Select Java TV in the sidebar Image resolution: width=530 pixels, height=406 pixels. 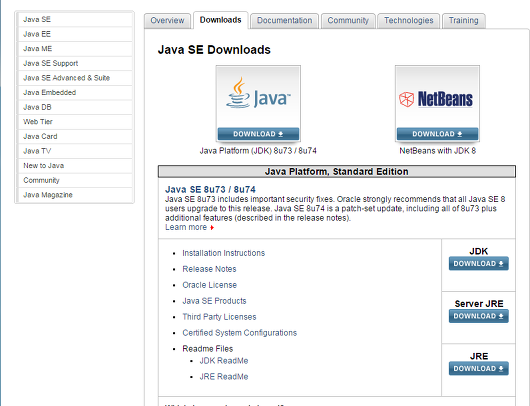point(74,151)
